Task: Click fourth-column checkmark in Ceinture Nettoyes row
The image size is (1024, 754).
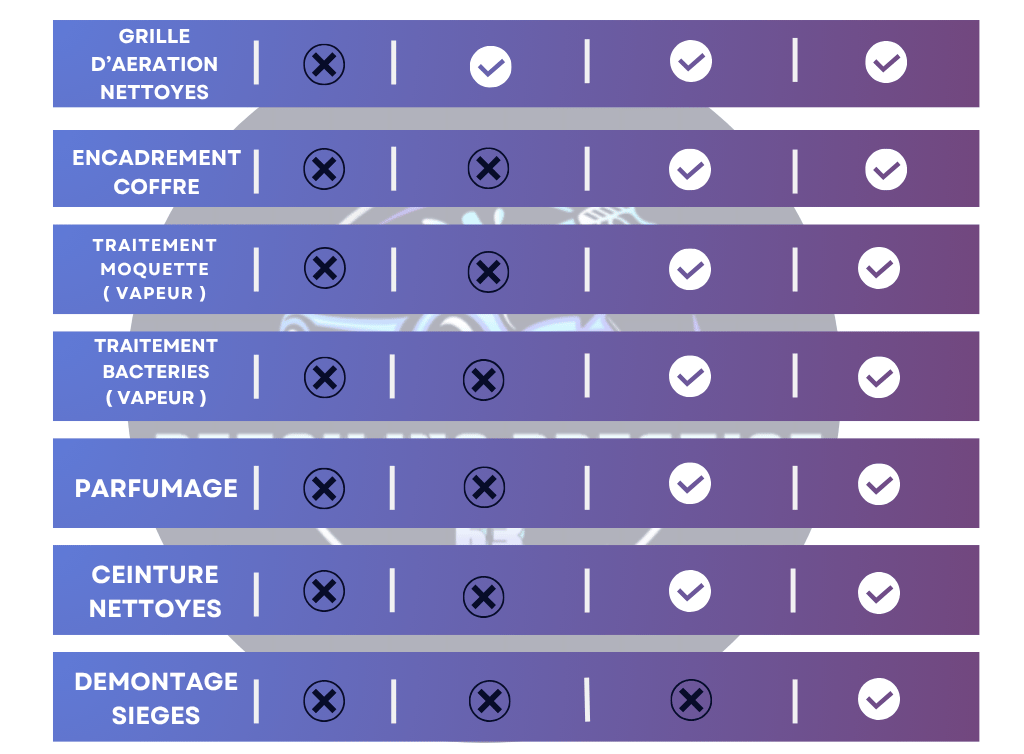Action: tap(879, 593)
